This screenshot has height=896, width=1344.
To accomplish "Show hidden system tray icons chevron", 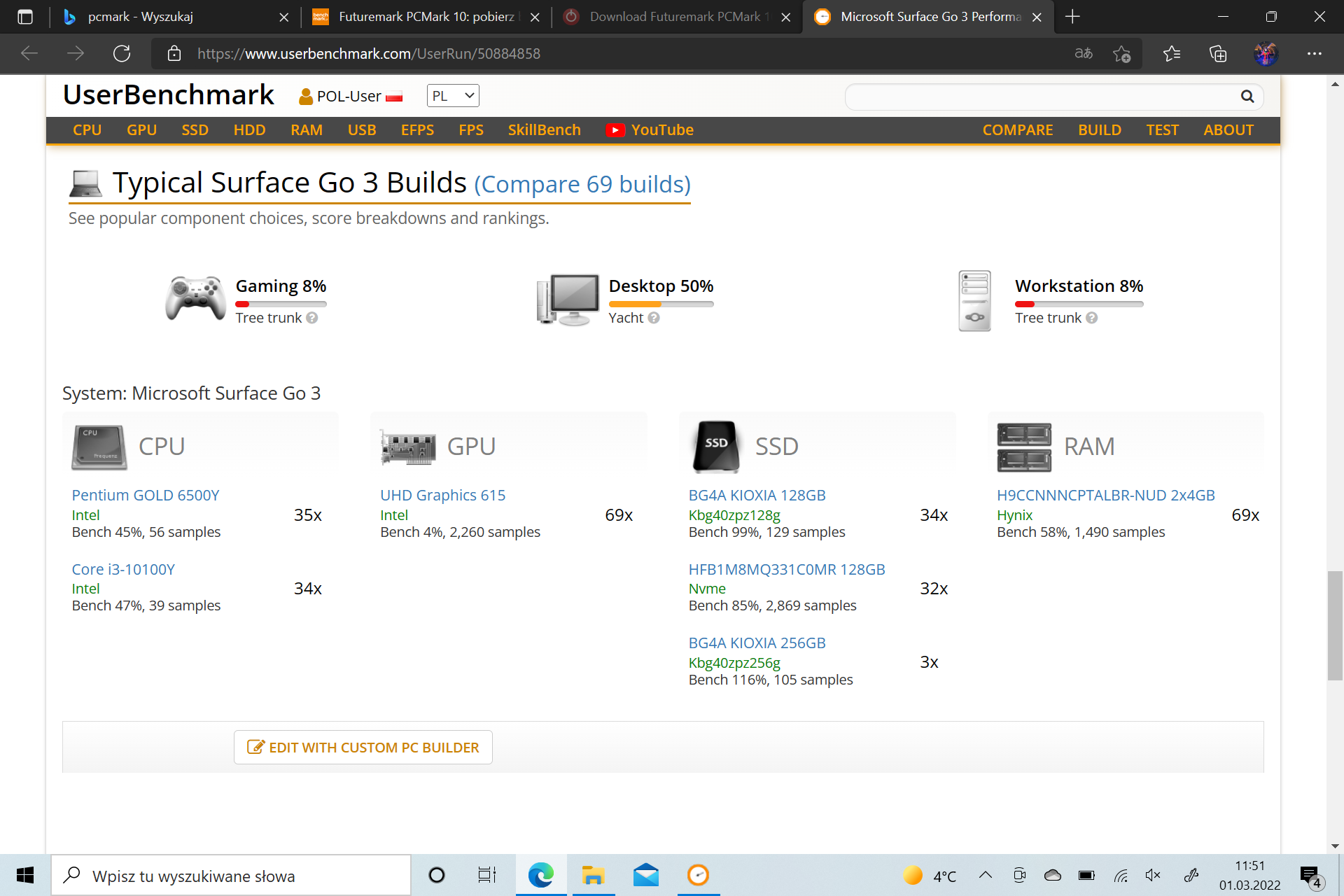I will click(985, 875).
